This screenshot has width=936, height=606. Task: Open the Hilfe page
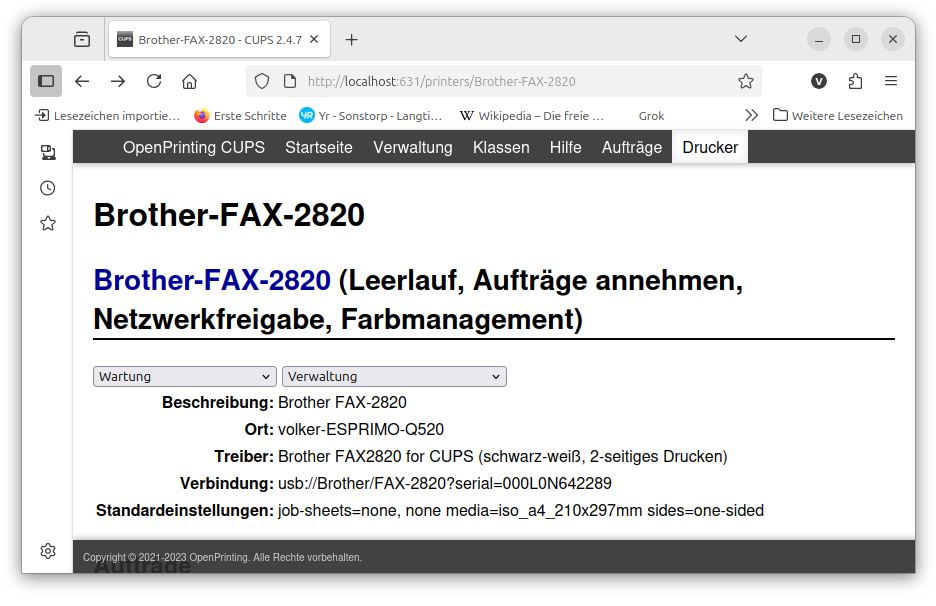[565, 147]
